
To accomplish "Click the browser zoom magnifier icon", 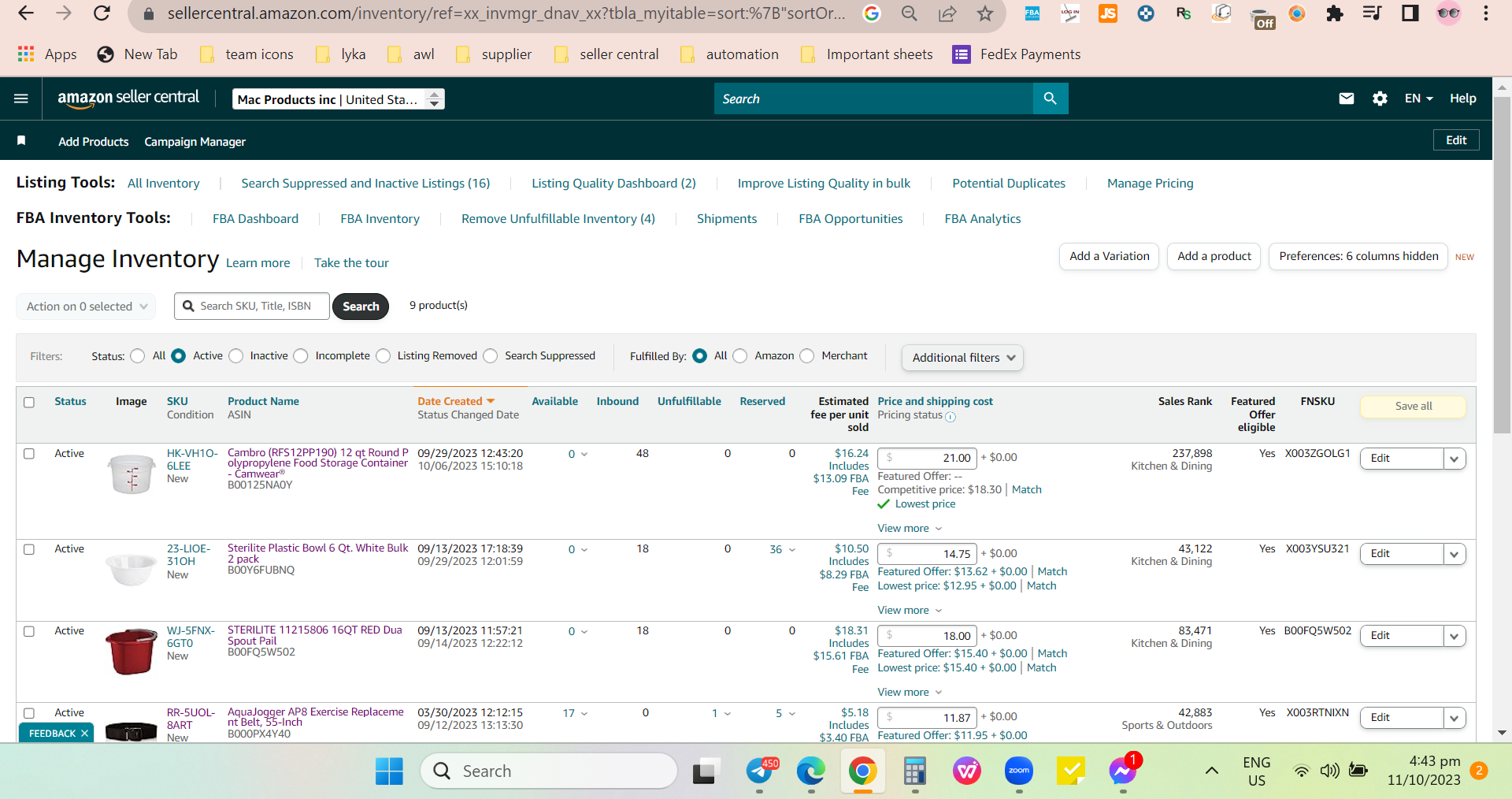I will (910, 13).
